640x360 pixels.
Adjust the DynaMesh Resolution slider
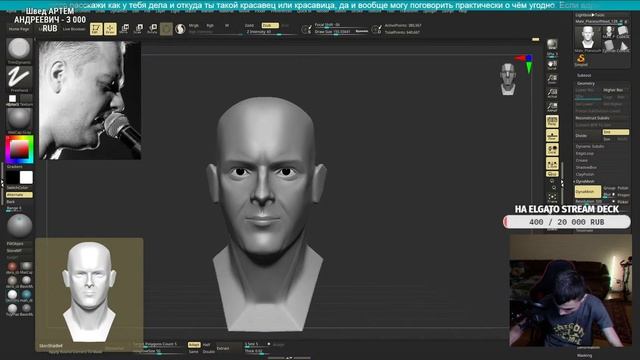point(595,202)
